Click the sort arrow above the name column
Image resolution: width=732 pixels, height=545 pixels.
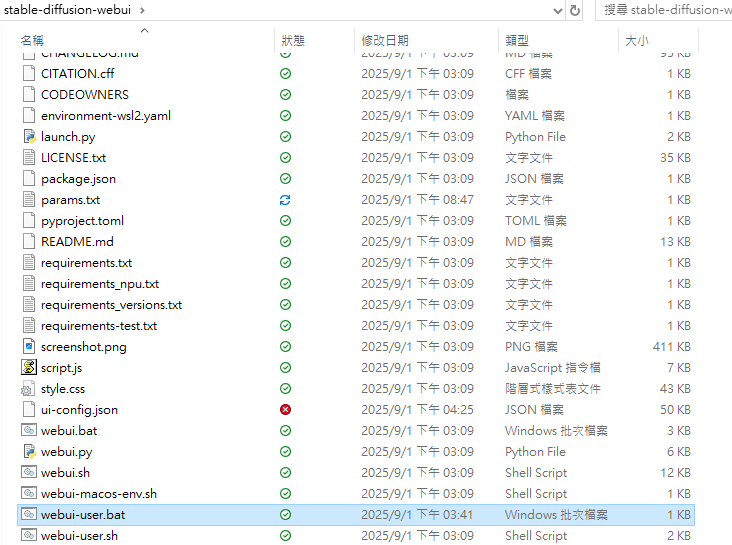point(145,30)
